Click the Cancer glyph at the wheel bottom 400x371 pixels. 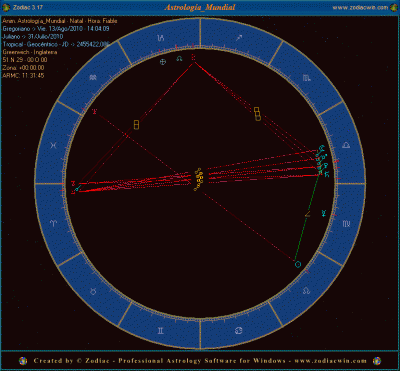239,330
